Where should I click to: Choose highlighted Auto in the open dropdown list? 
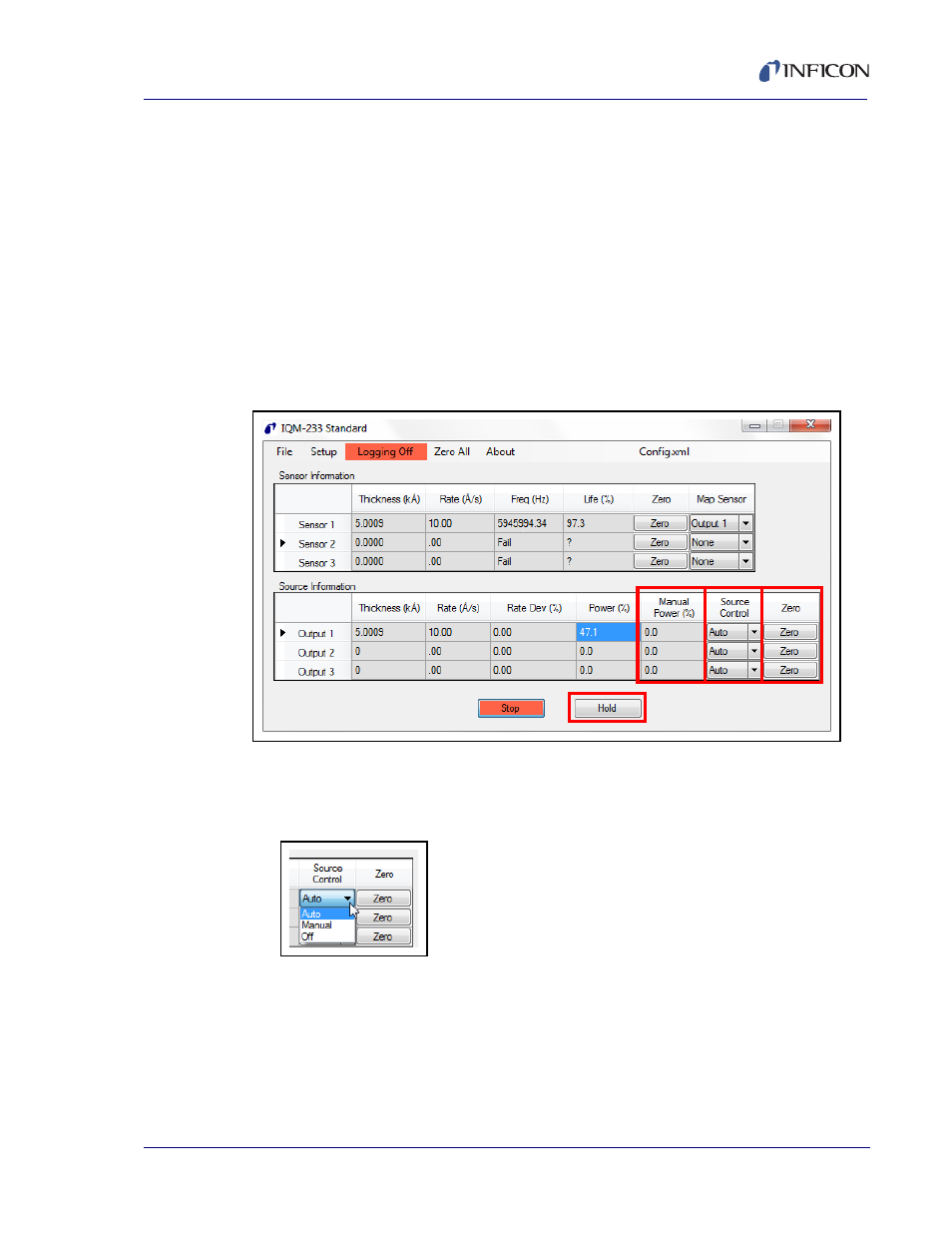[x=326, y=914]
